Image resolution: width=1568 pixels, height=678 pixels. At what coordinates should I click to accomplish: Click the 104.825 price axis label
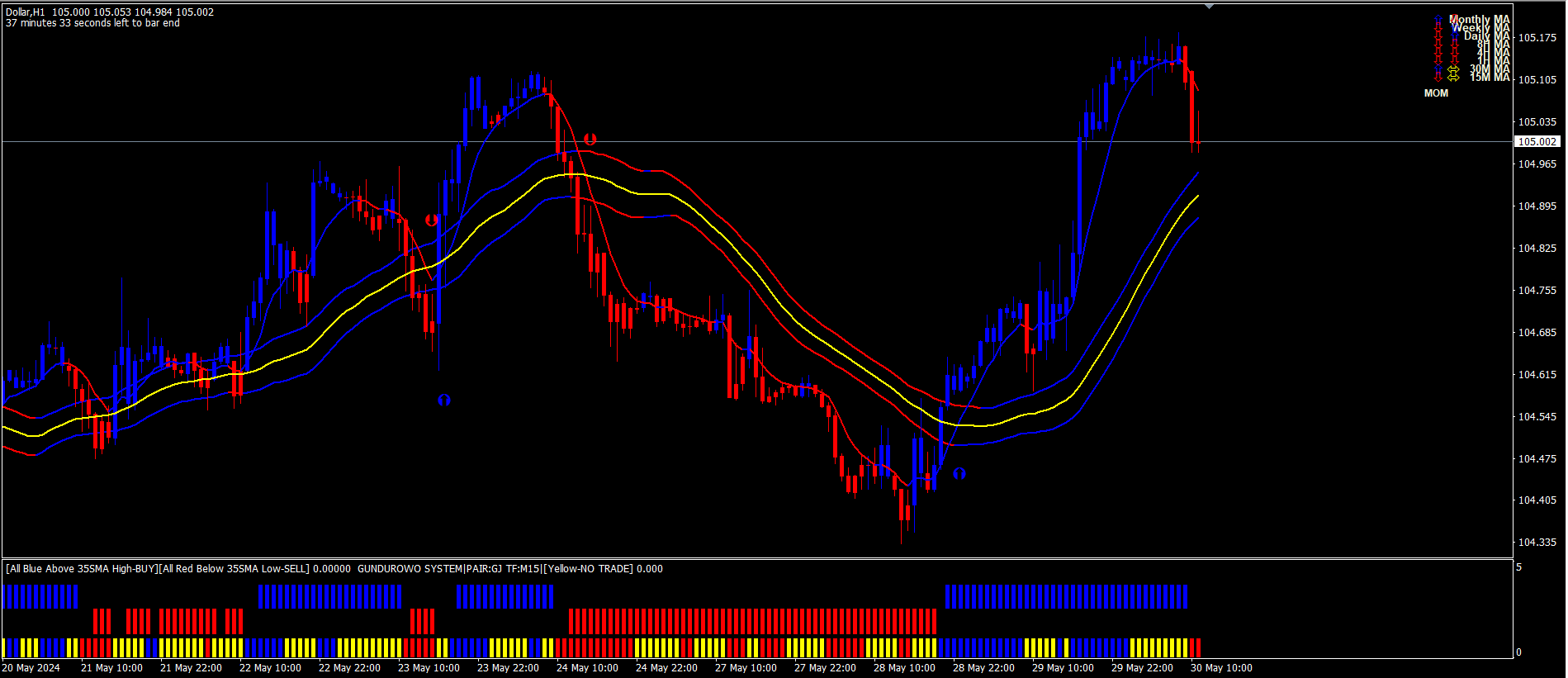[x=1537, y=249]
